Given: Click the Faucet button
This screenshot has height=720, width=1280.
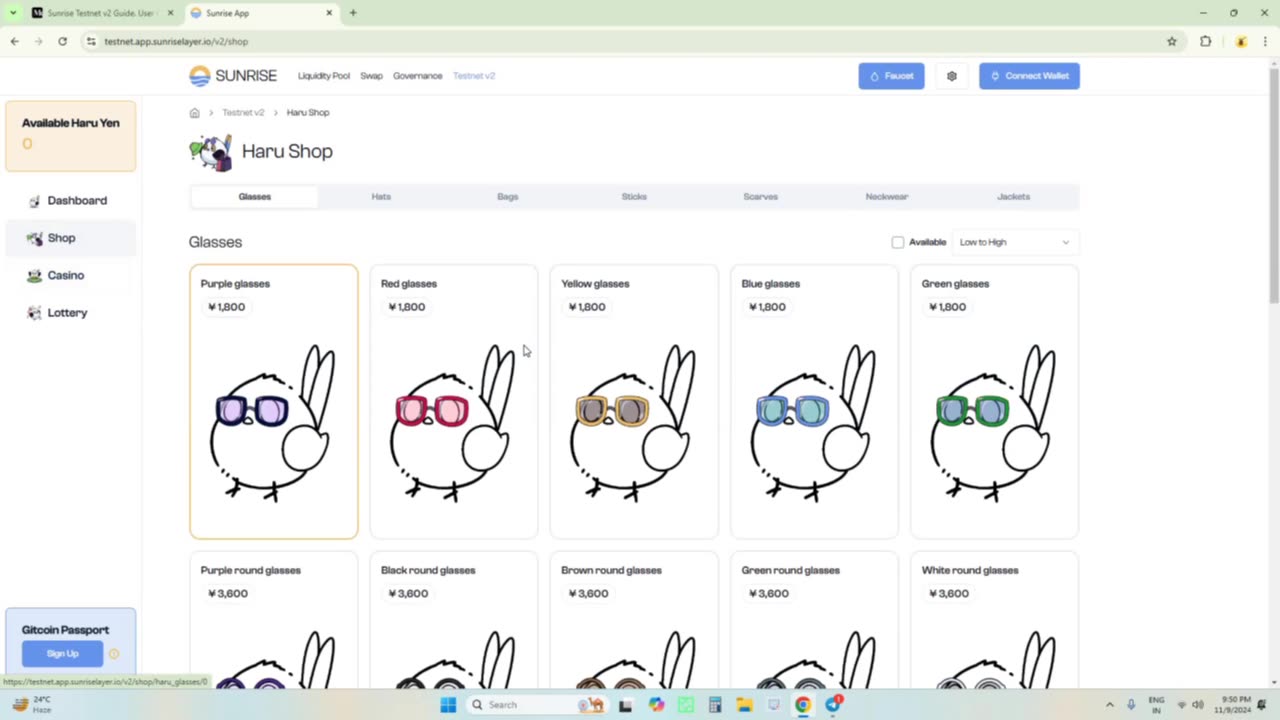Looking at the screenshot, I should pos(891,76).
